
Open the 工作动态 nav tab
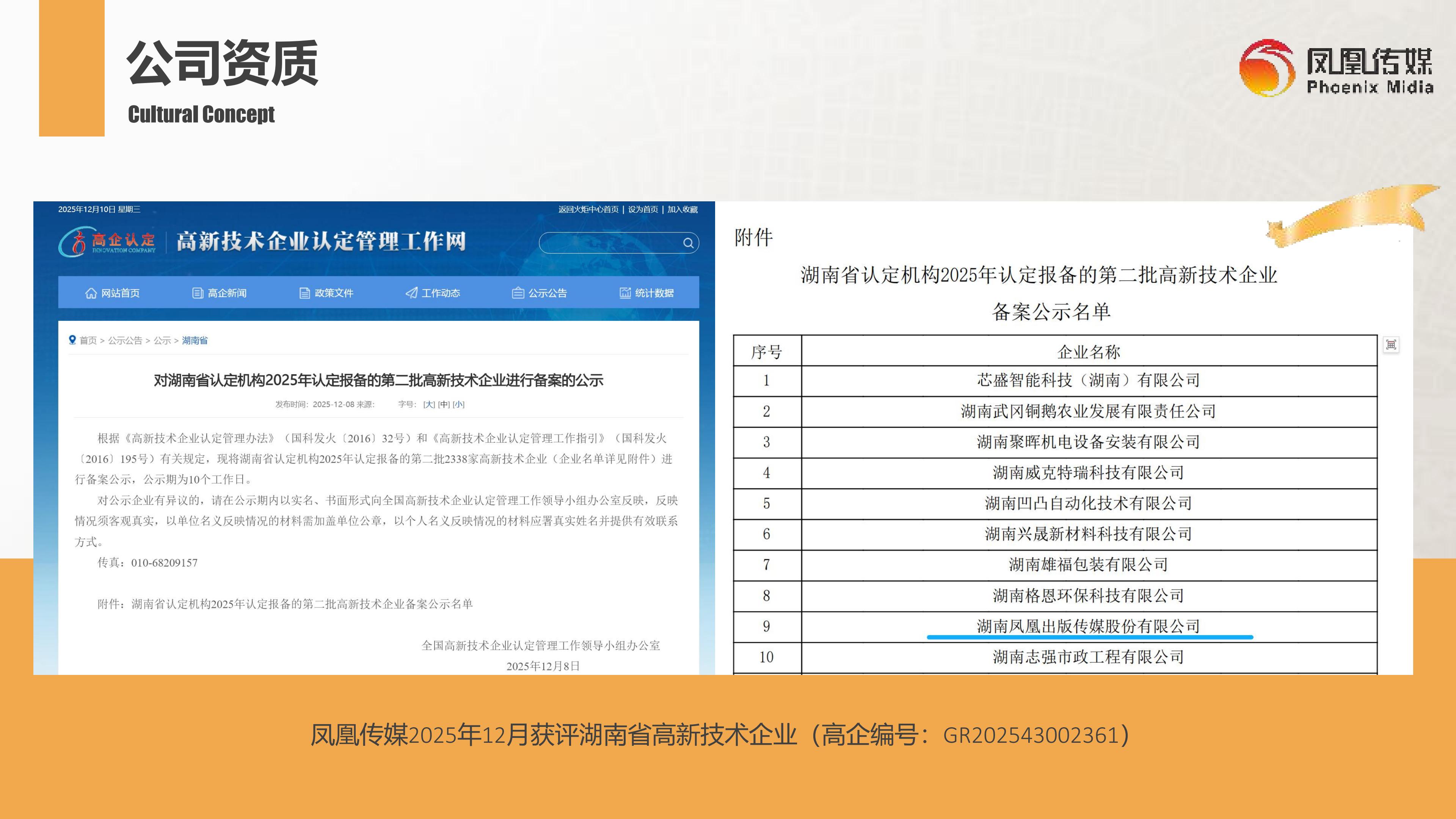coord(432,293)
